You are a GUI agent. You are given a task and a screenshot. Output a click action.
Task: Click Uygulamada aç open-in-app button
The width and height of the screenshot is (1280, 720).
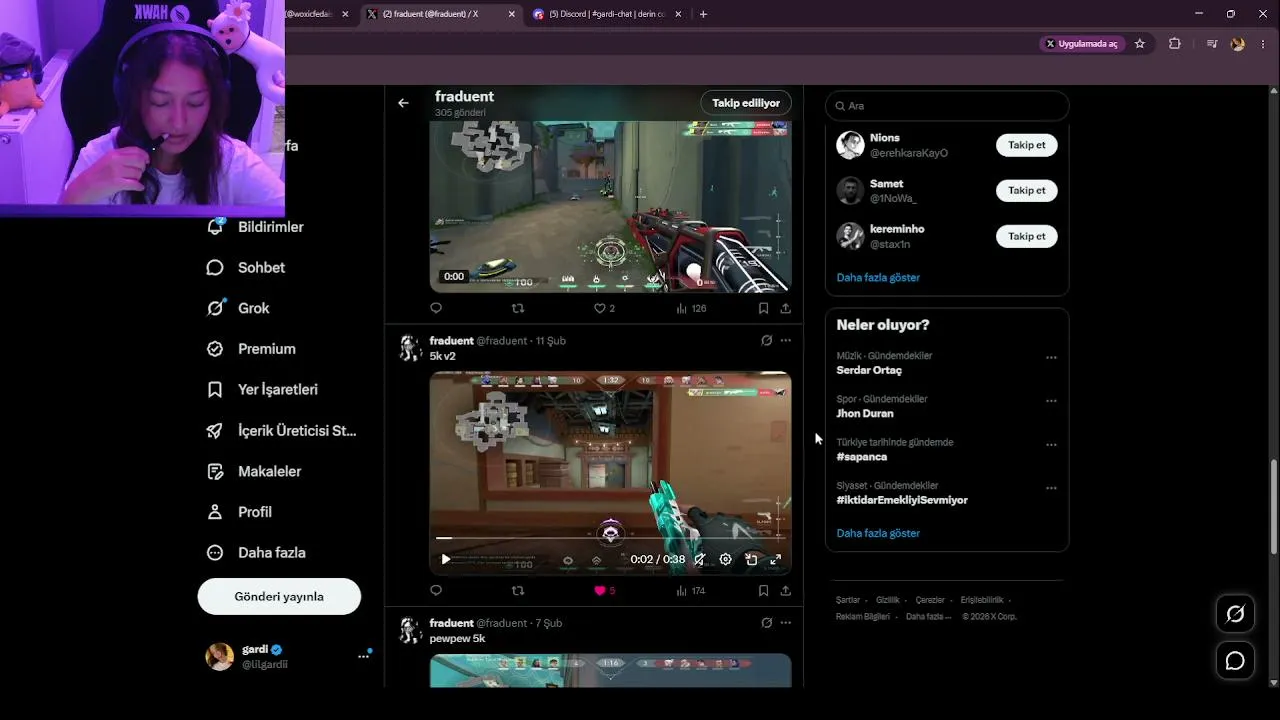1083,44
